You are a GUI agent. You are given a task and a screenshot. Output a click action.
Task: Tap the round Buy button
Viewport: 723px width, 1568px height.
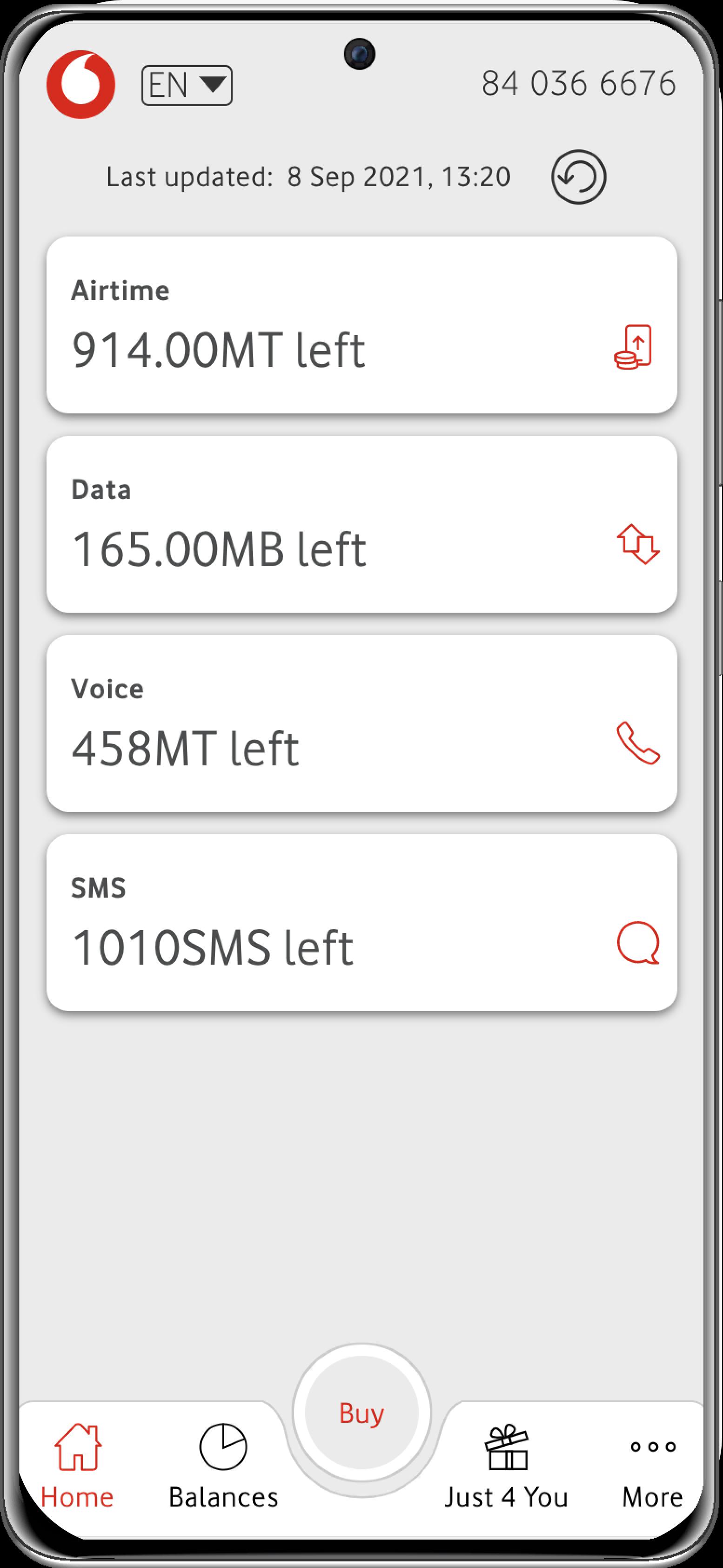(x=362, y=1412)
